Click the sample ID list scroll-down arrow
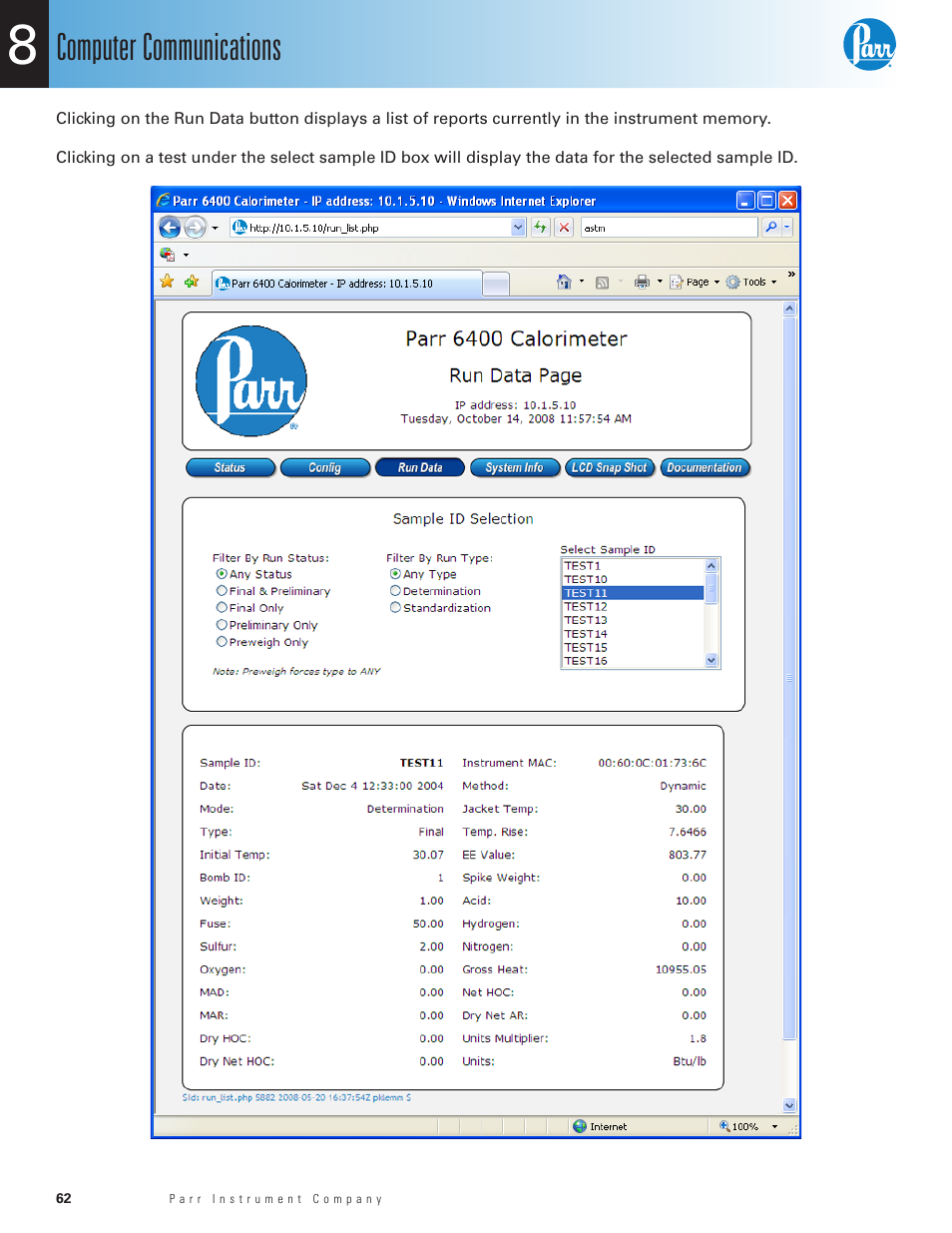 (x=712, y=660)
